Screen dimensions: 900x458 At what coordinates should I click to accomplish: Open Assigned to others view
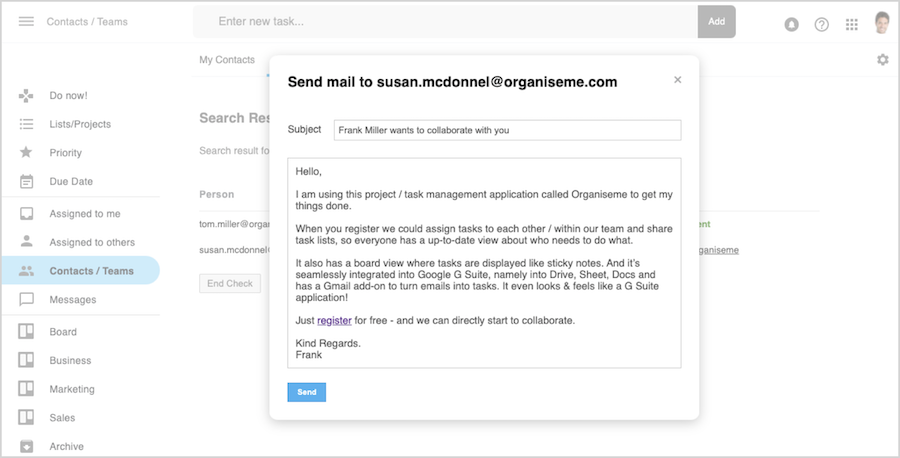[x=92, y=243]
